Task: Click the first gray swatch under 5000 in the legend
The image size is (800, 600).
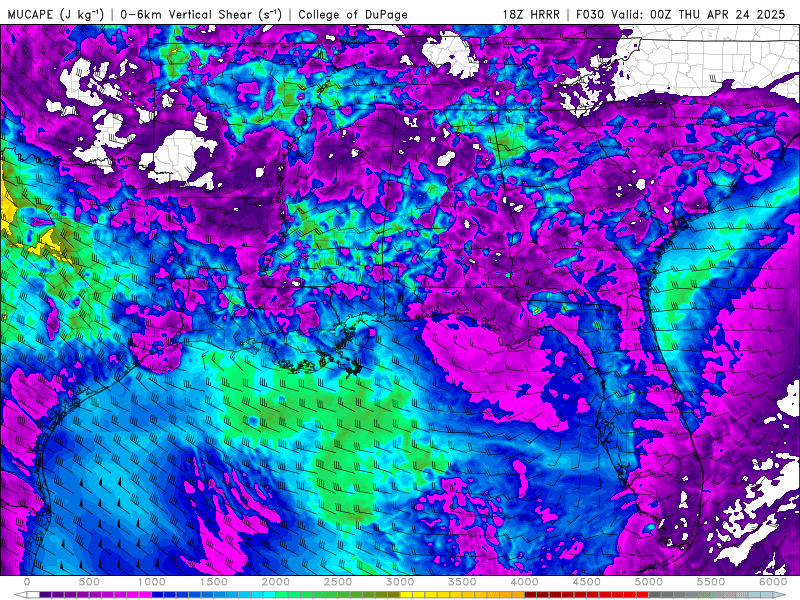Action: point(655,595)
